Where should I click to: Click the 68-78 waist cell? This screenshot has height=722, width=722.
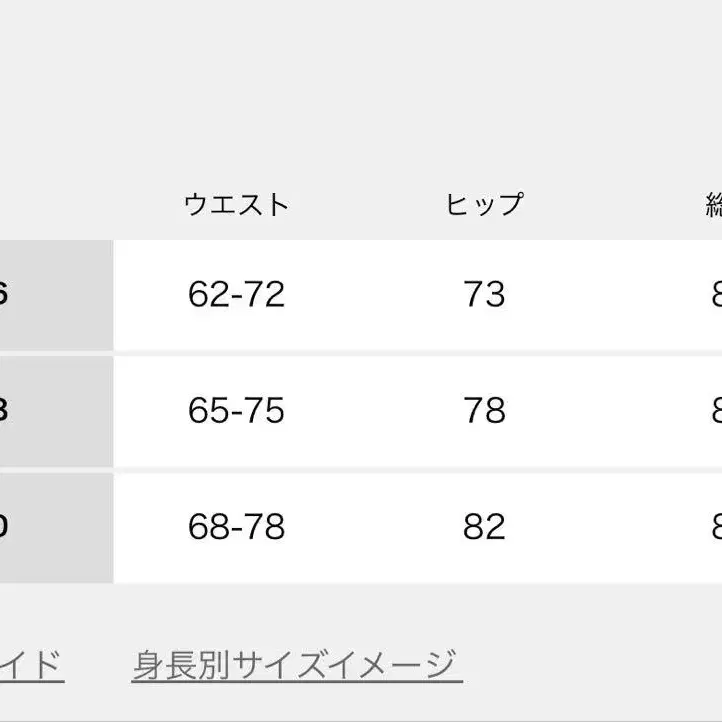click(236, 526)
